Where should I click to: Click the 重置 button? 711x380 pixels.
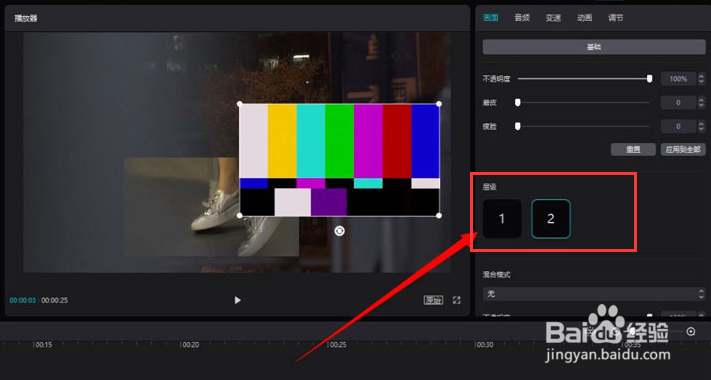click(633, 149)
